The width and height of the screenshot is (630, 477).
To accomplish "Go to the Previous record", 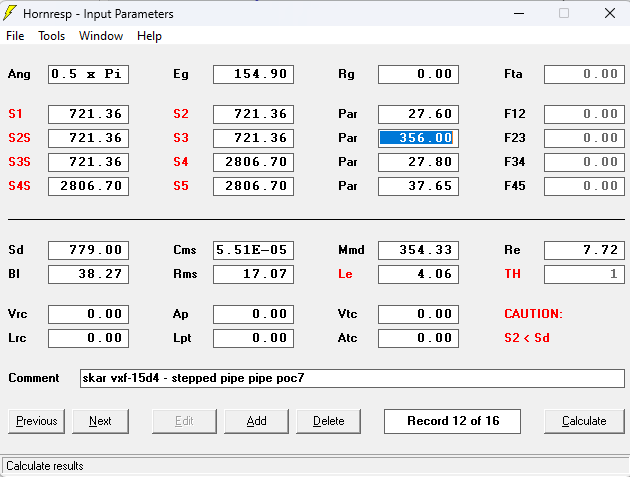I will (x=37, y=421).
